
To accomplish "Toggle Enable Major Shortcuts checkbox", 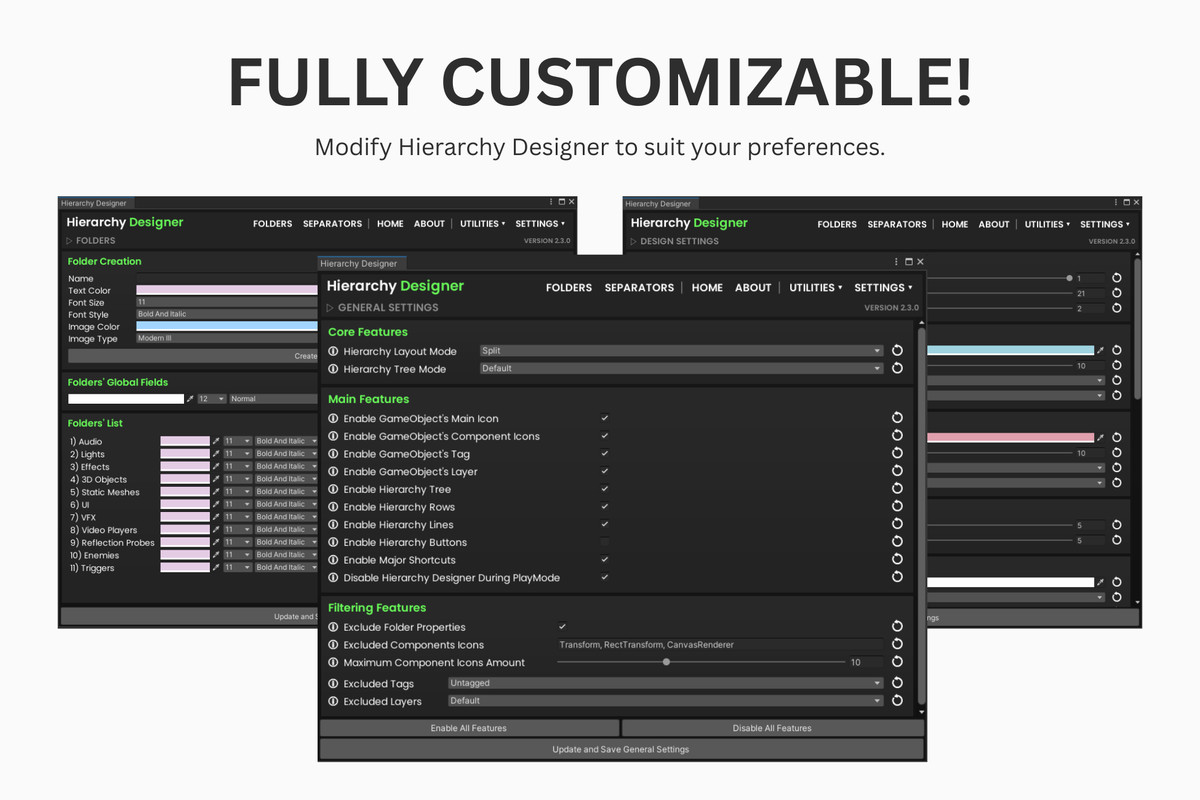I will coord(605,560).
